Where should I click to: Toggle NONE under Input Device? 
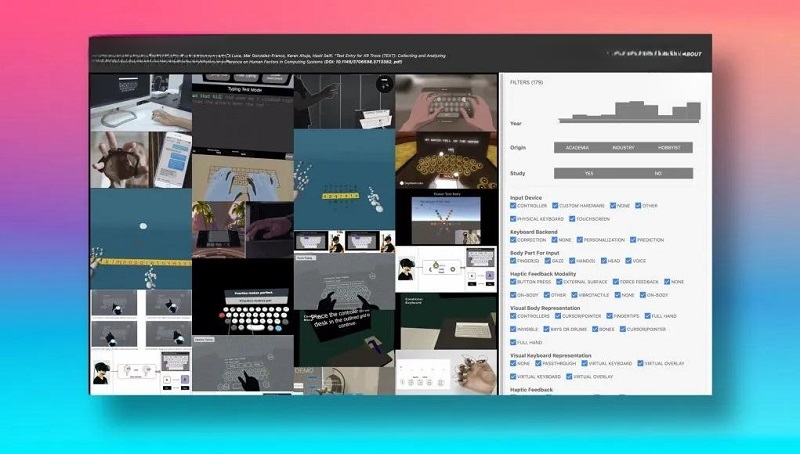(613, 206)
